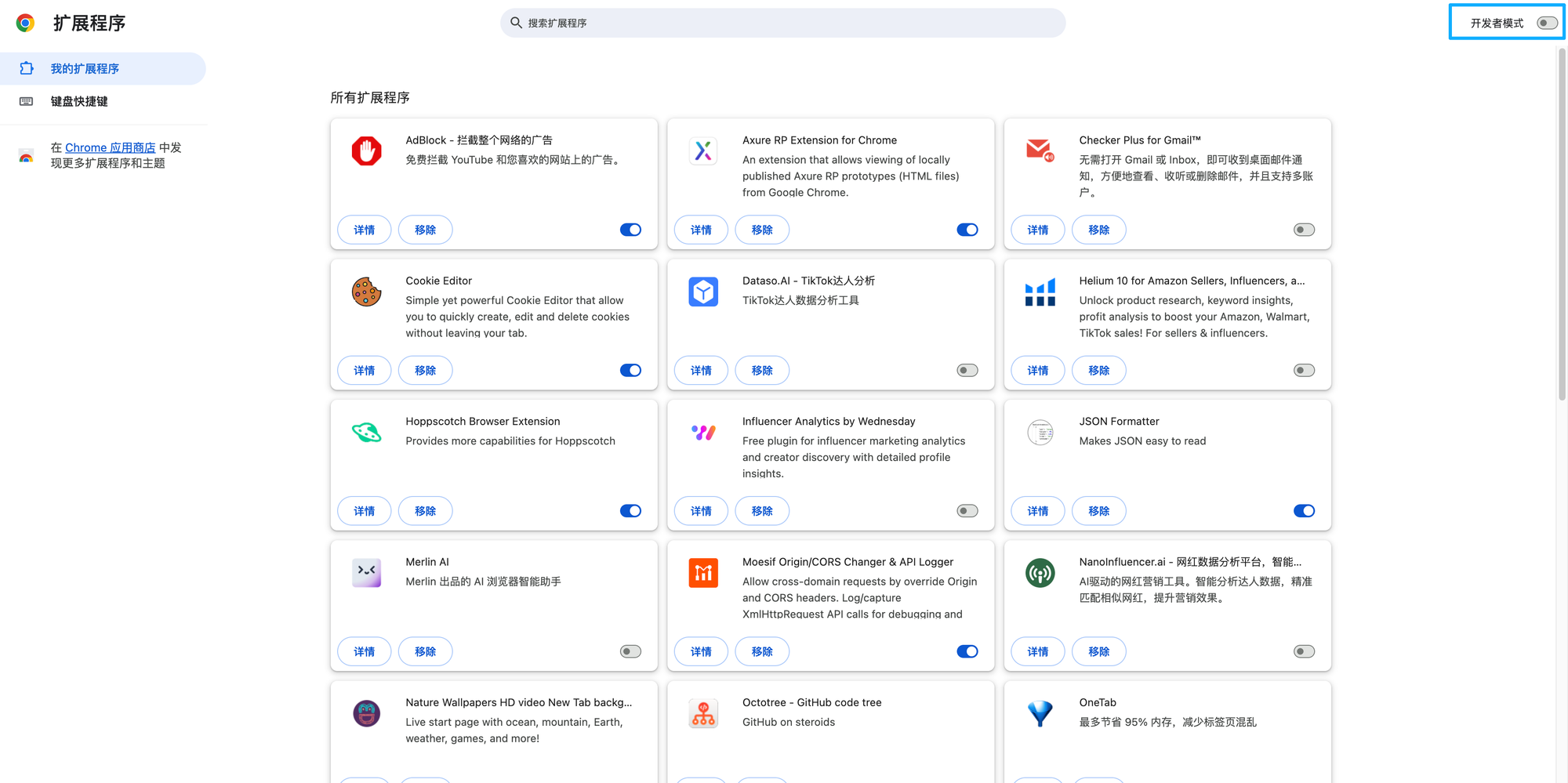Focus the 搜索扩展程序 search field

(782, 23)
